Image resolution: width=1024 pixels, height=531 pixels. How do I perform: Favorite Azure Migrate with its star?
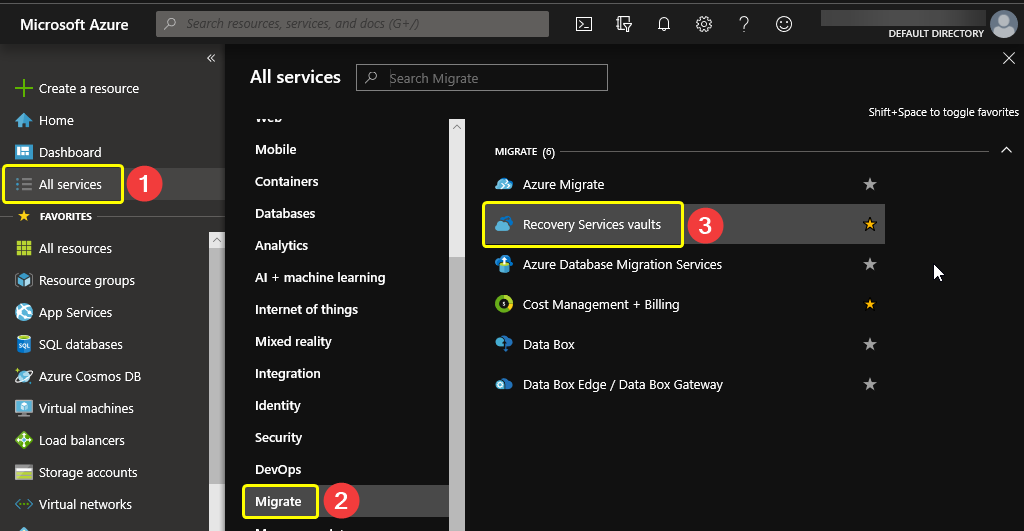tap(870, 184)
